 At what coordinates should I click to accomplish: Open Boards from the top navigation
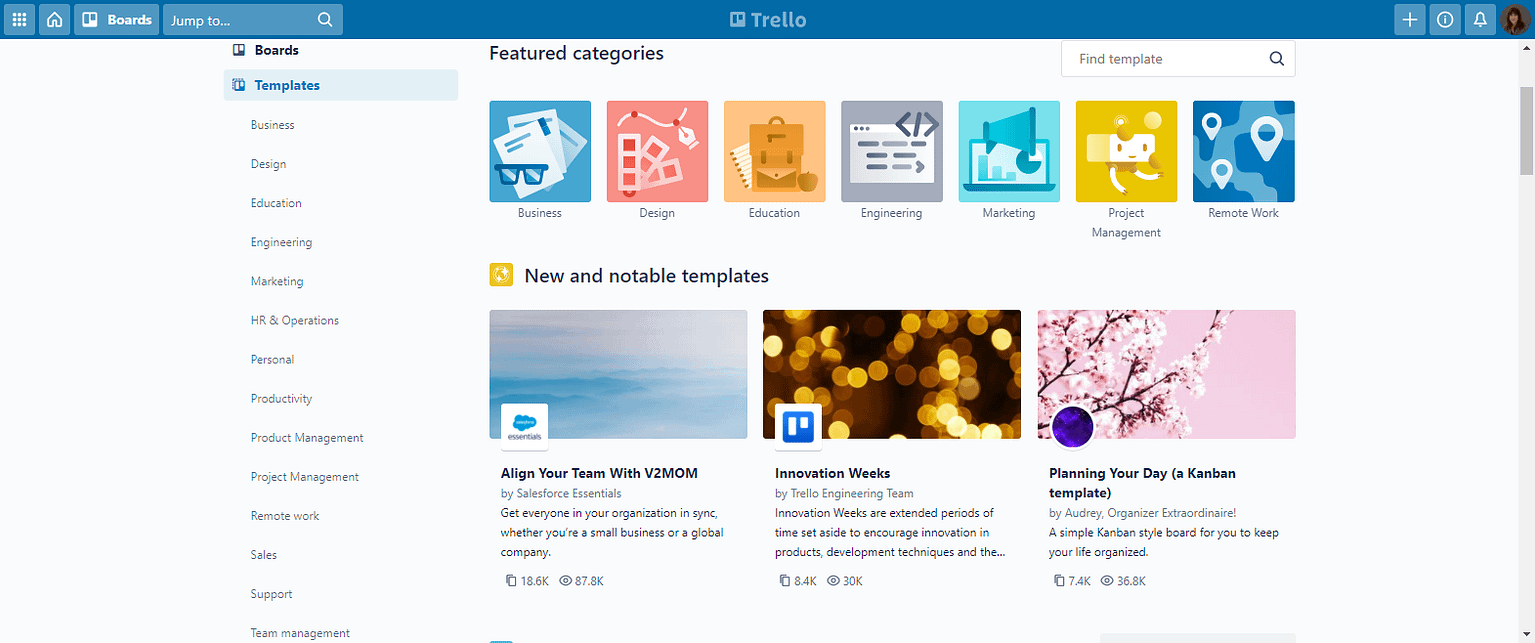(116, 19)
